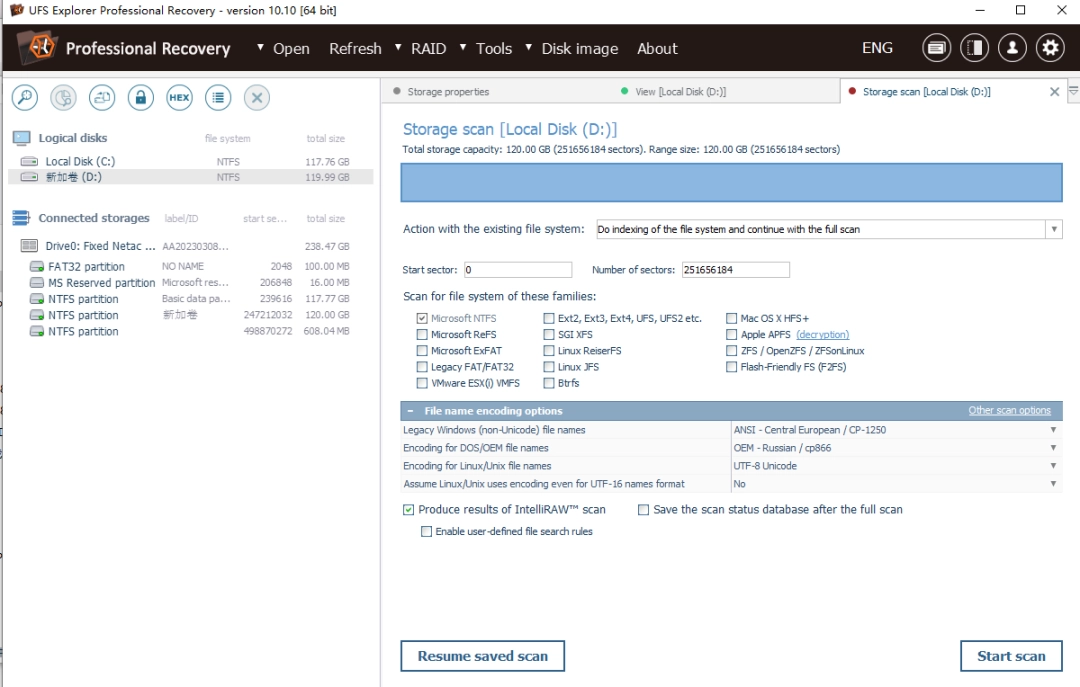
Task: Click the user account icon
Action: [1012, 47]
